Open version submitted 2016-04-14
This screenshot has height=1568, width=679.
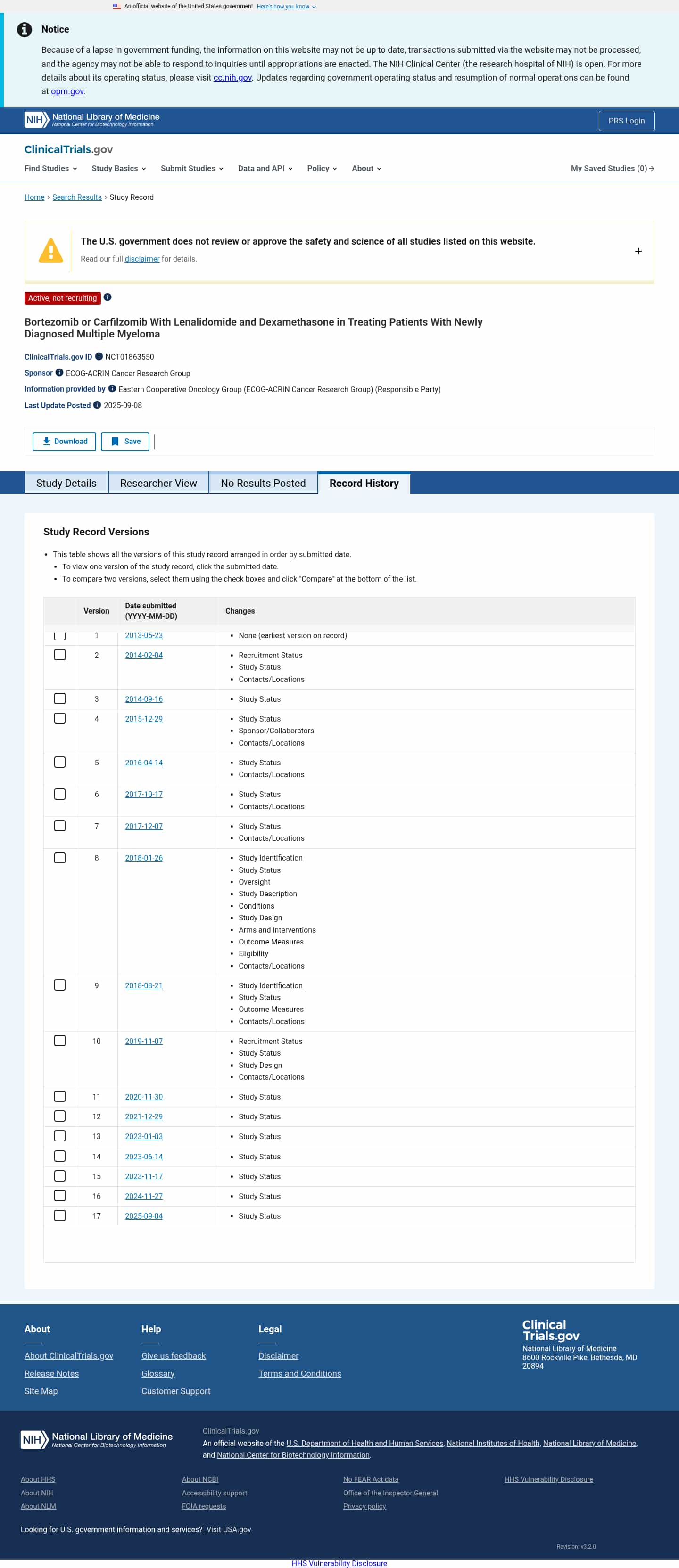click(144, 763)
